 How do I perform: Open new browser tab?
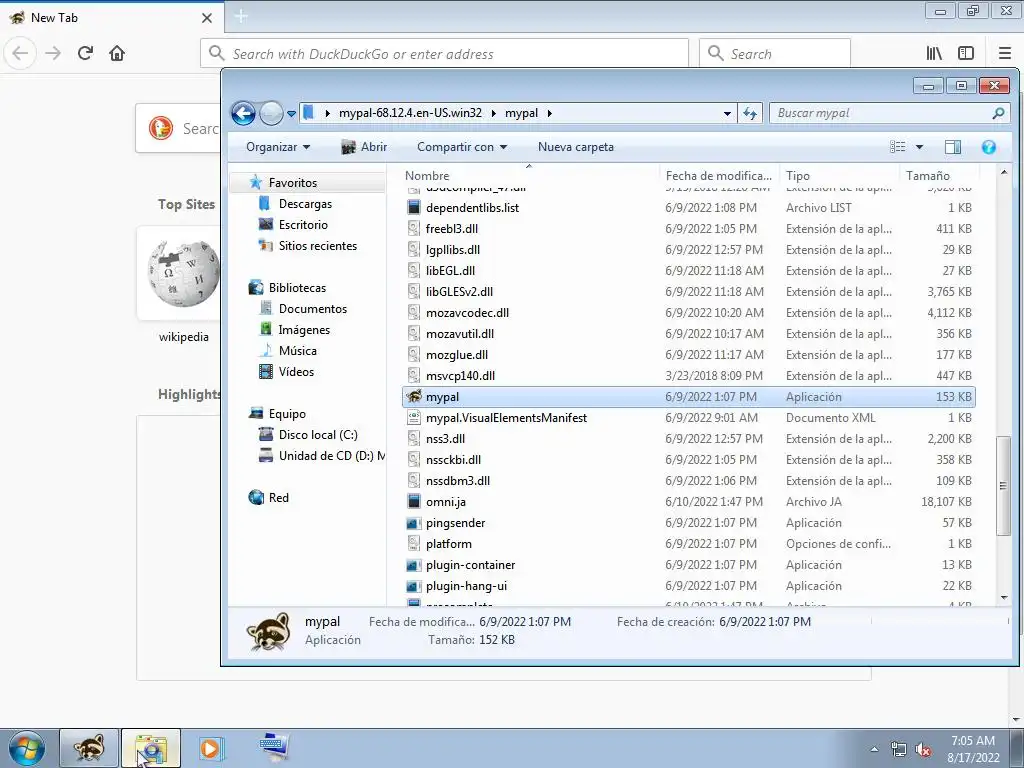241,16
